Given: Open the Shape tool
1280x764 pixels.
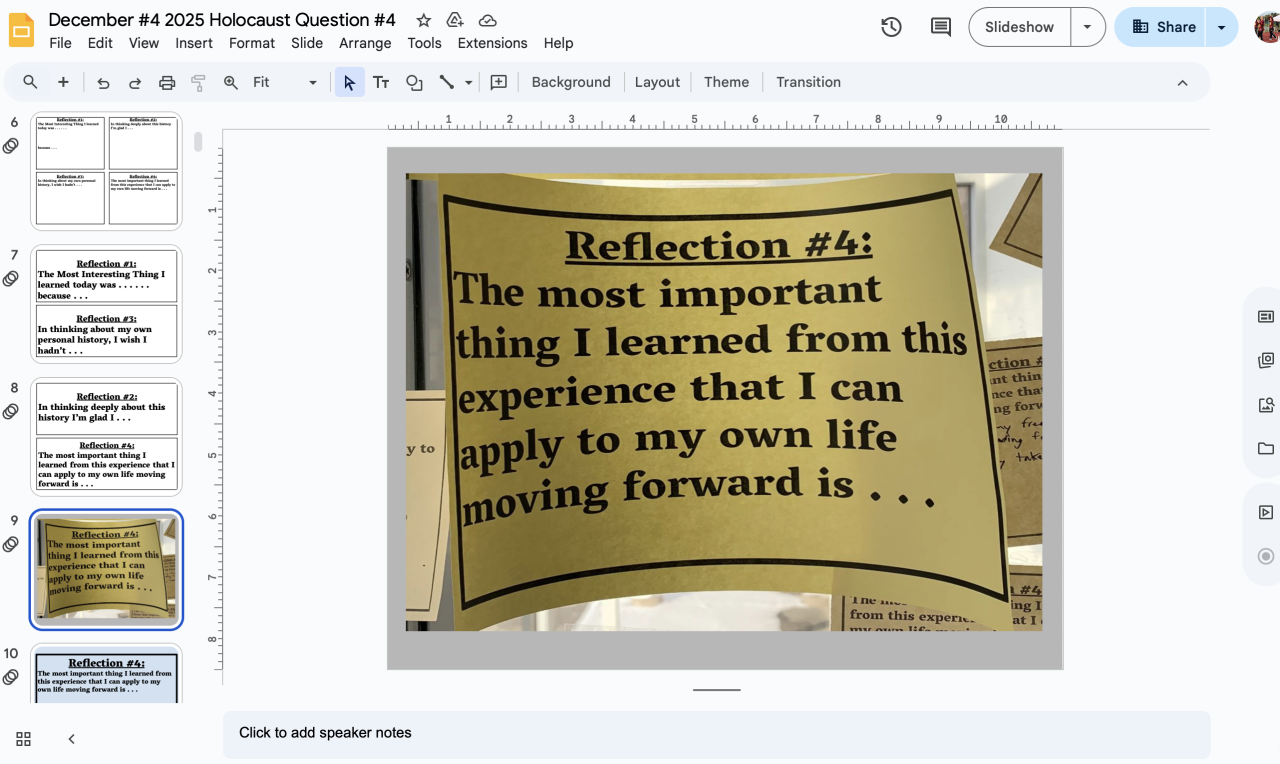Looking at the screenshot, I should tap(414, 83).
